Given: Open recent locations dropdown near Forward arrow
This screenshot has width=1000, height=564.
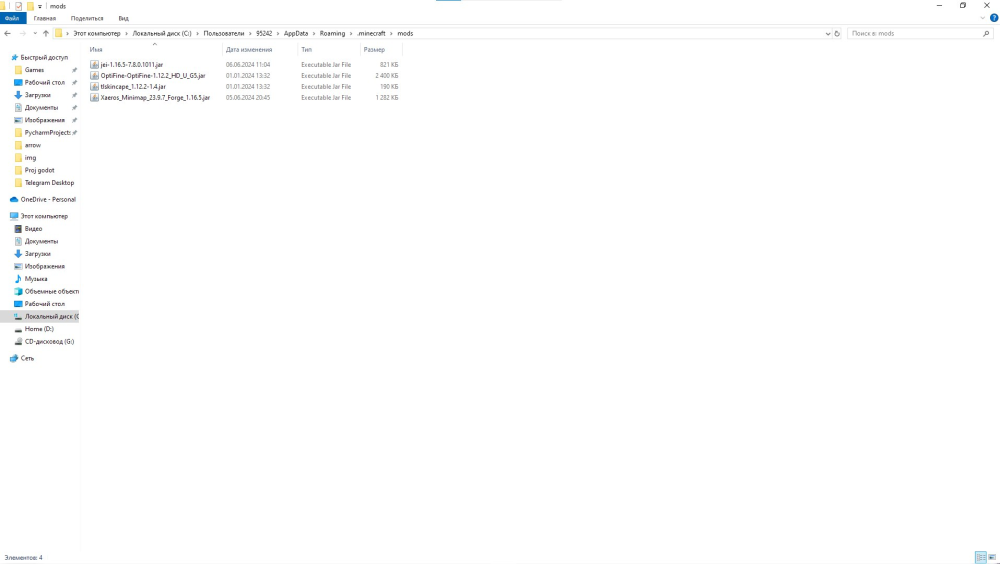Looking at the screenshot, I should pyautogui.click(x=34, y=33).
